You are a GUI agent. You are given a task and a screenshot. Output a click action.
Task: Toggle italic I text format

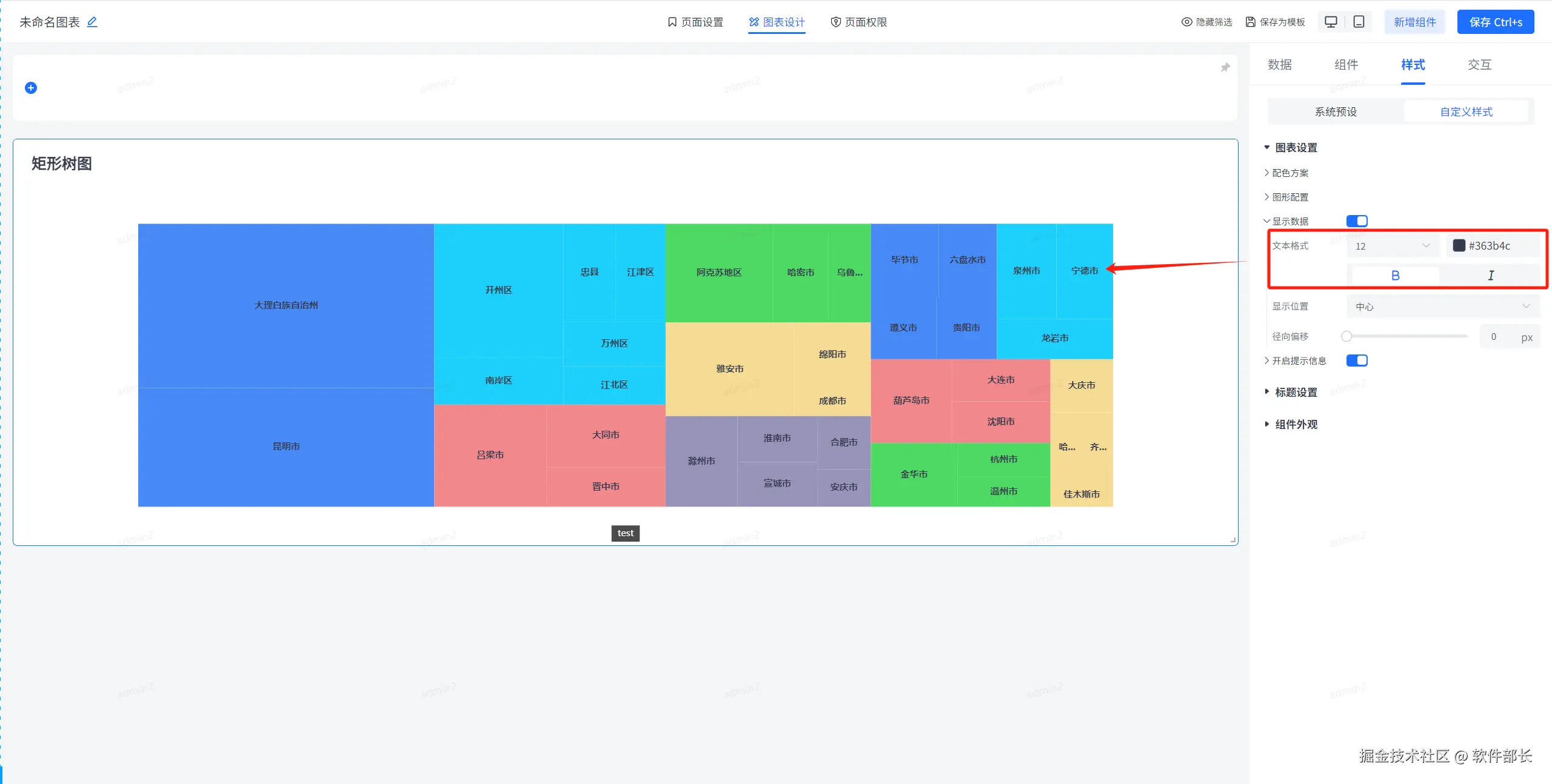pos(1490,276)
